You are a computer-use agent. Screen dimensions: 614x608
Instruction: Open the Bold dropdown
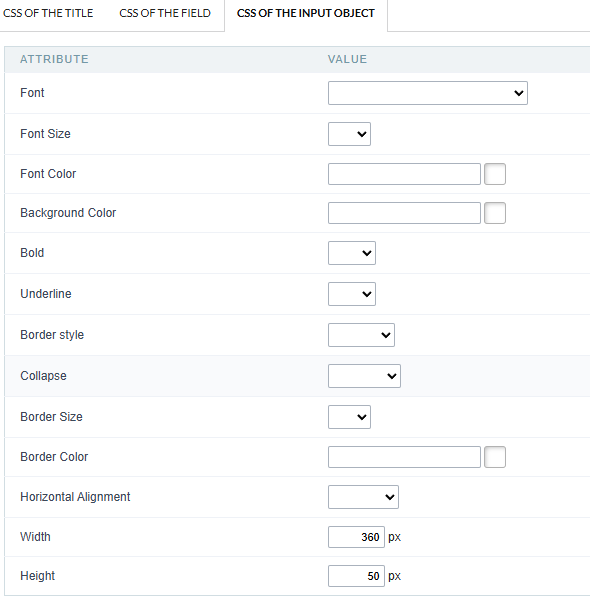click(x=352, y=253)
